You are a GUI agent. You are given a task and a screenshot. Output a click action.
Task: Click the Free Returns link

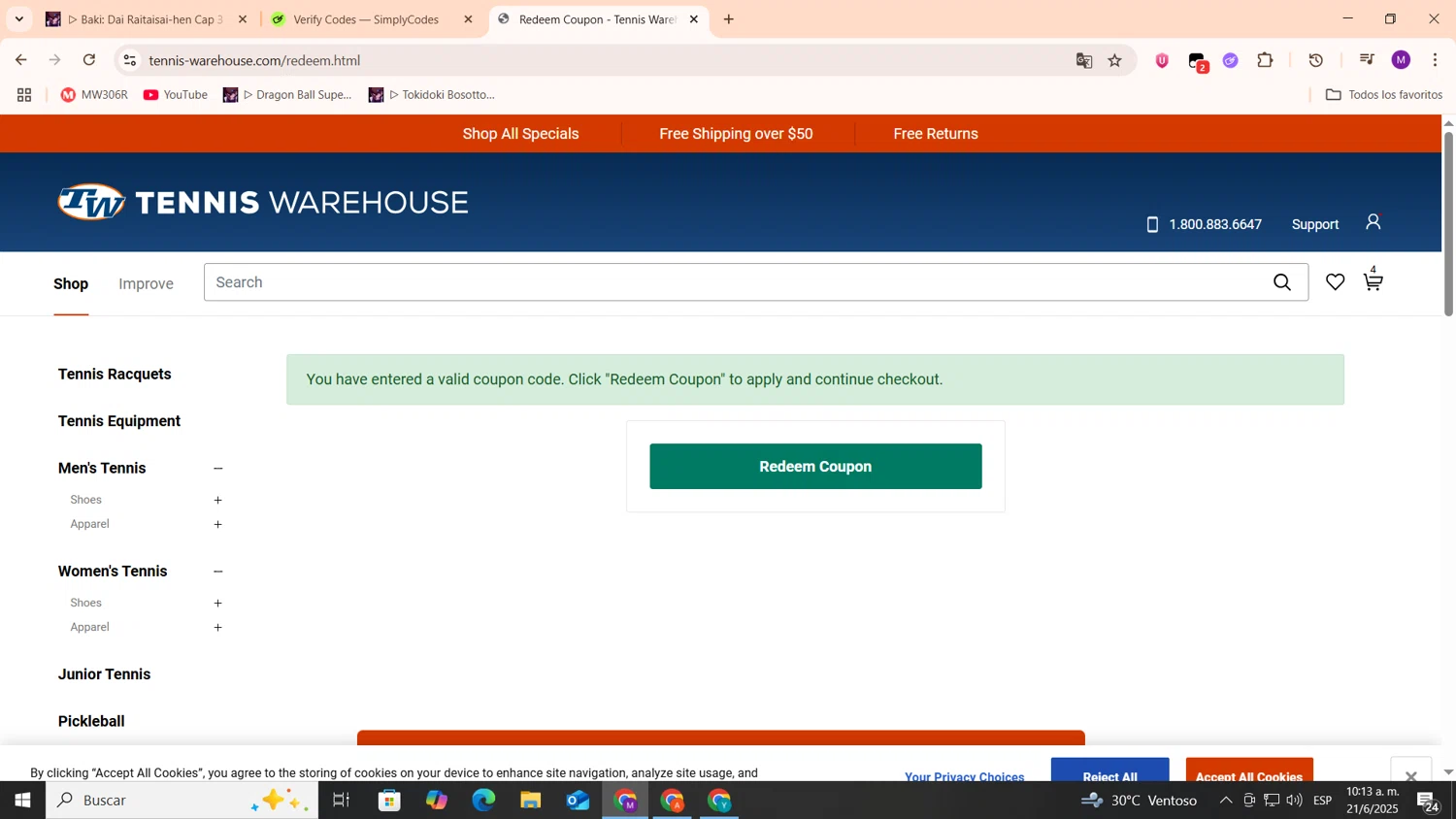tap(936, 134)
